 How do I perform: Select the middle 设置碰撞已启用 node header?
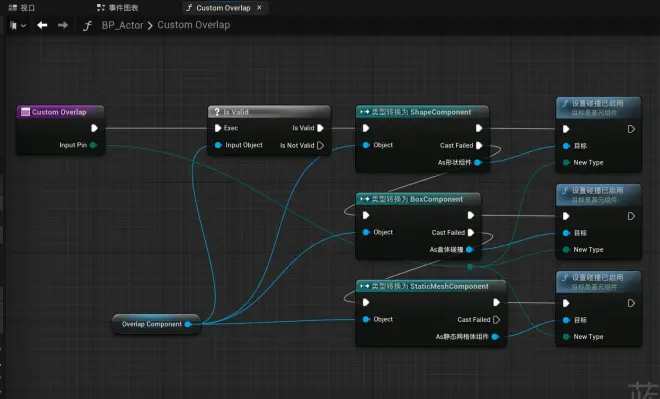[x=599, y=195]
